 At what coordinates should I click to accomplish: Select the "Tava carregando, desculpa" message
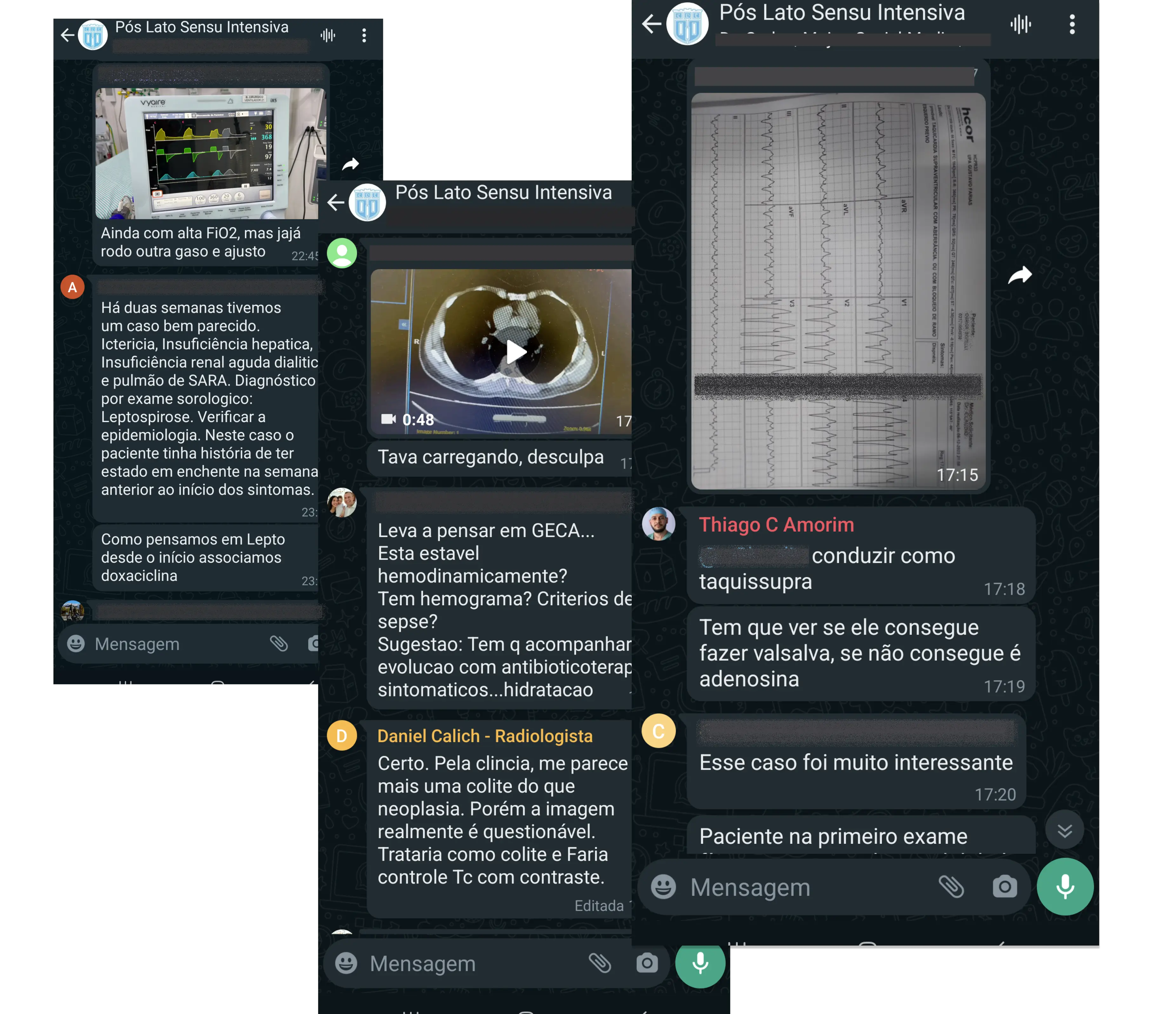500,458
